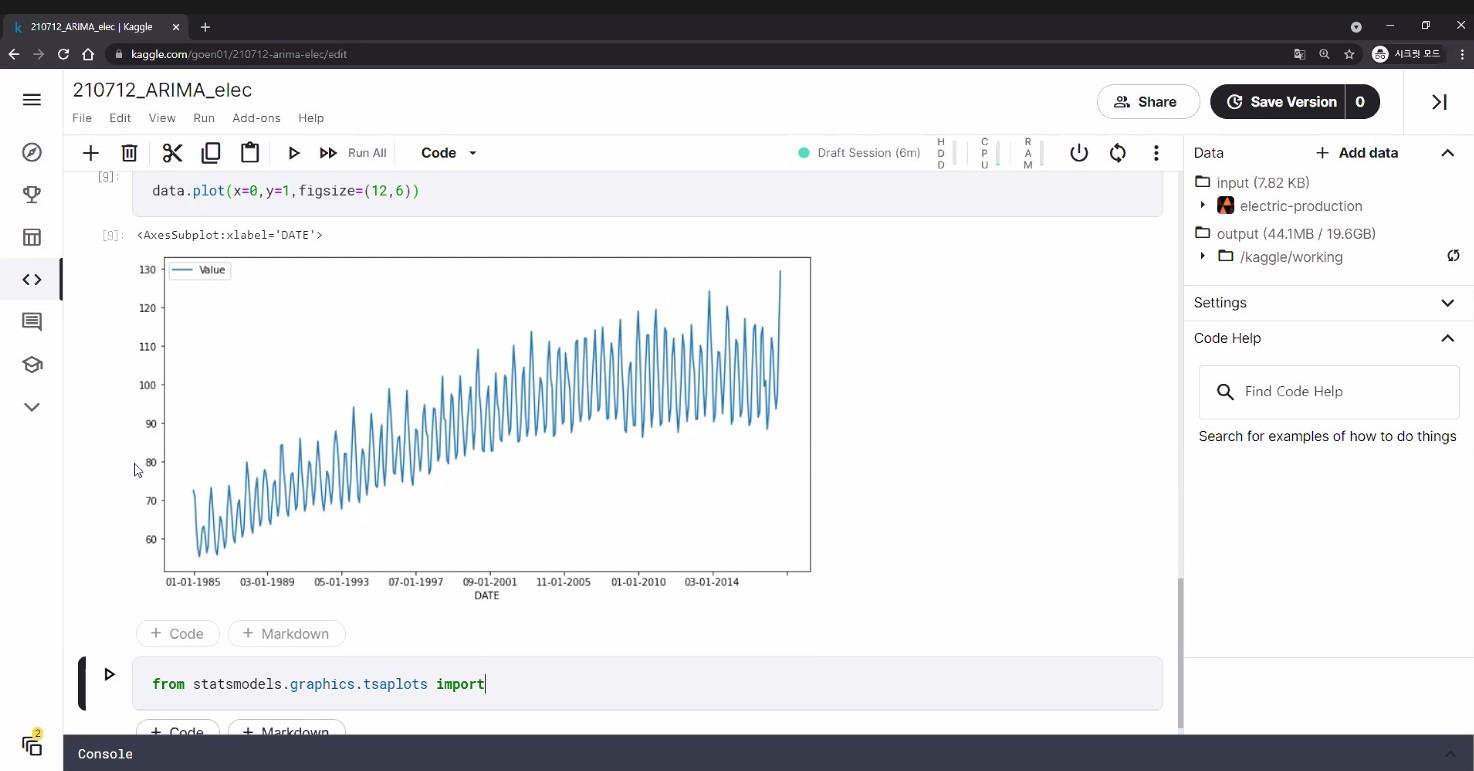The width and height of the screenshot is (1474, 771).
Task: Cut the cell with scissors icon
Action: click(172, 153)
